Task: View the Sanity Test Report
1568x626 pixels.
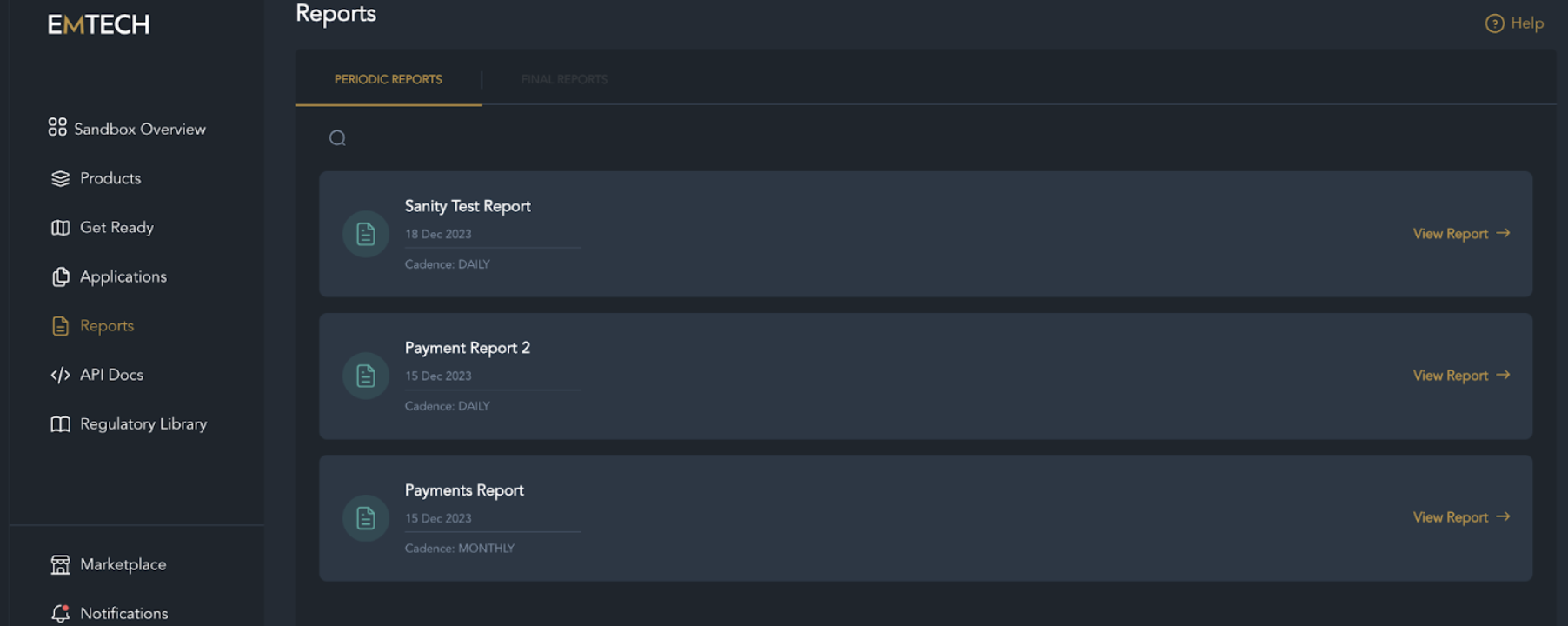Action: (1460, 234)
